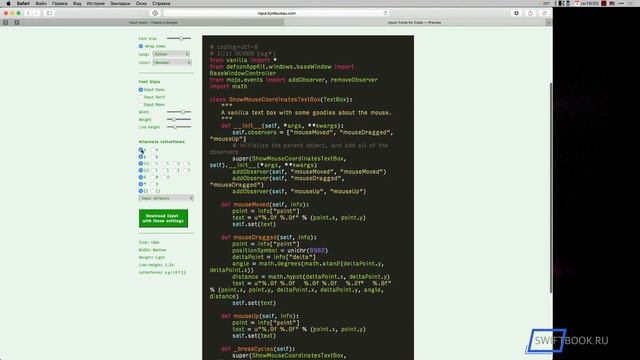Open the История menu

point(96,3)
